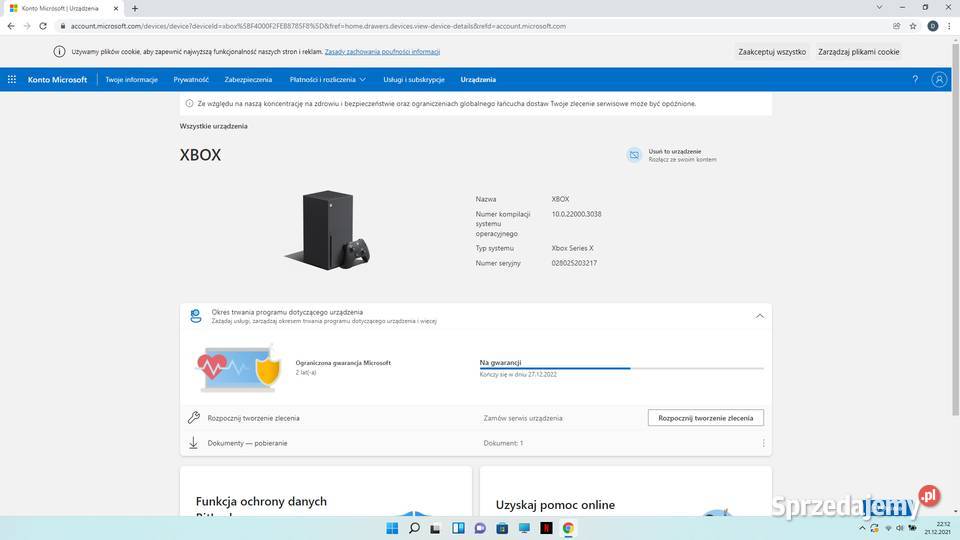This screenshot has width=960, height=540.
Task: Click the warranty progress bar
Action: 621,369
